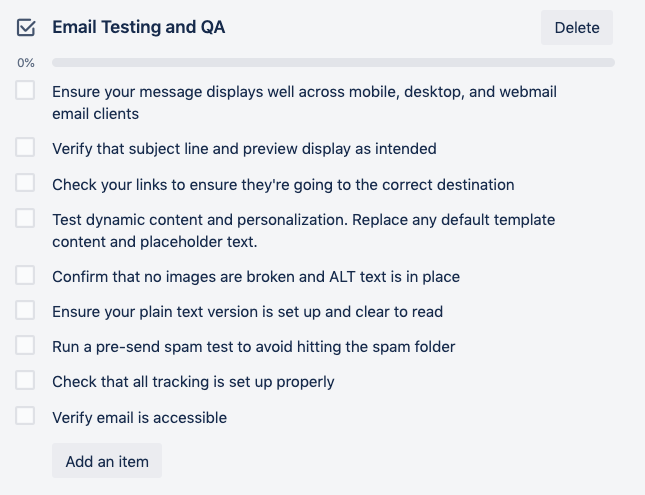Click the Add an item button

point(107,461)
